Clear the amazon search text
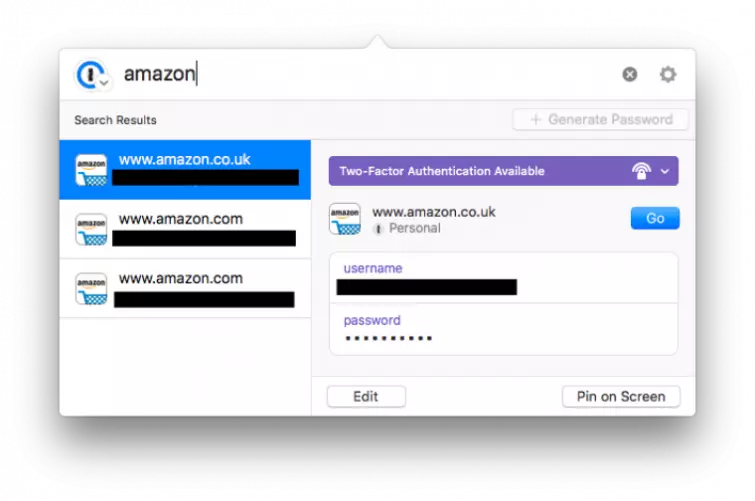 pyautogui.click(x=629, y=74)
